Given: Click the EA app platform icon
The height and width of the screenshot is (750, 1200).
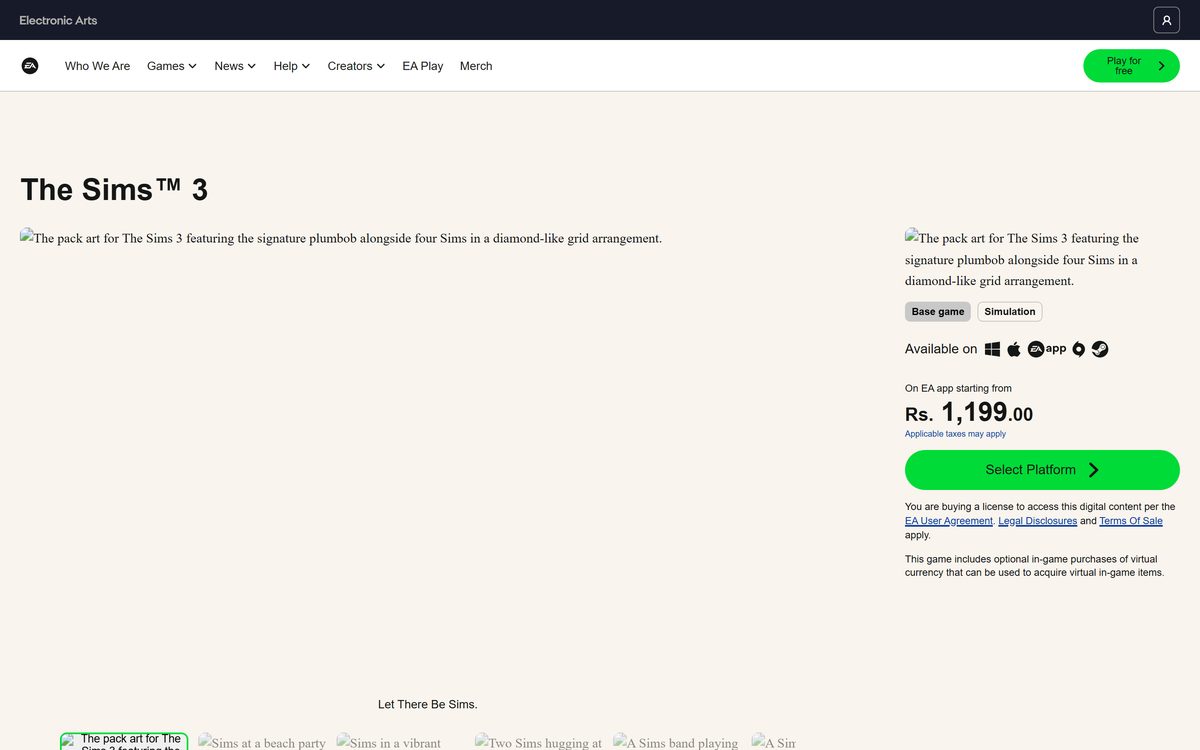Looking at the screenshot, I should [1047, 349].
